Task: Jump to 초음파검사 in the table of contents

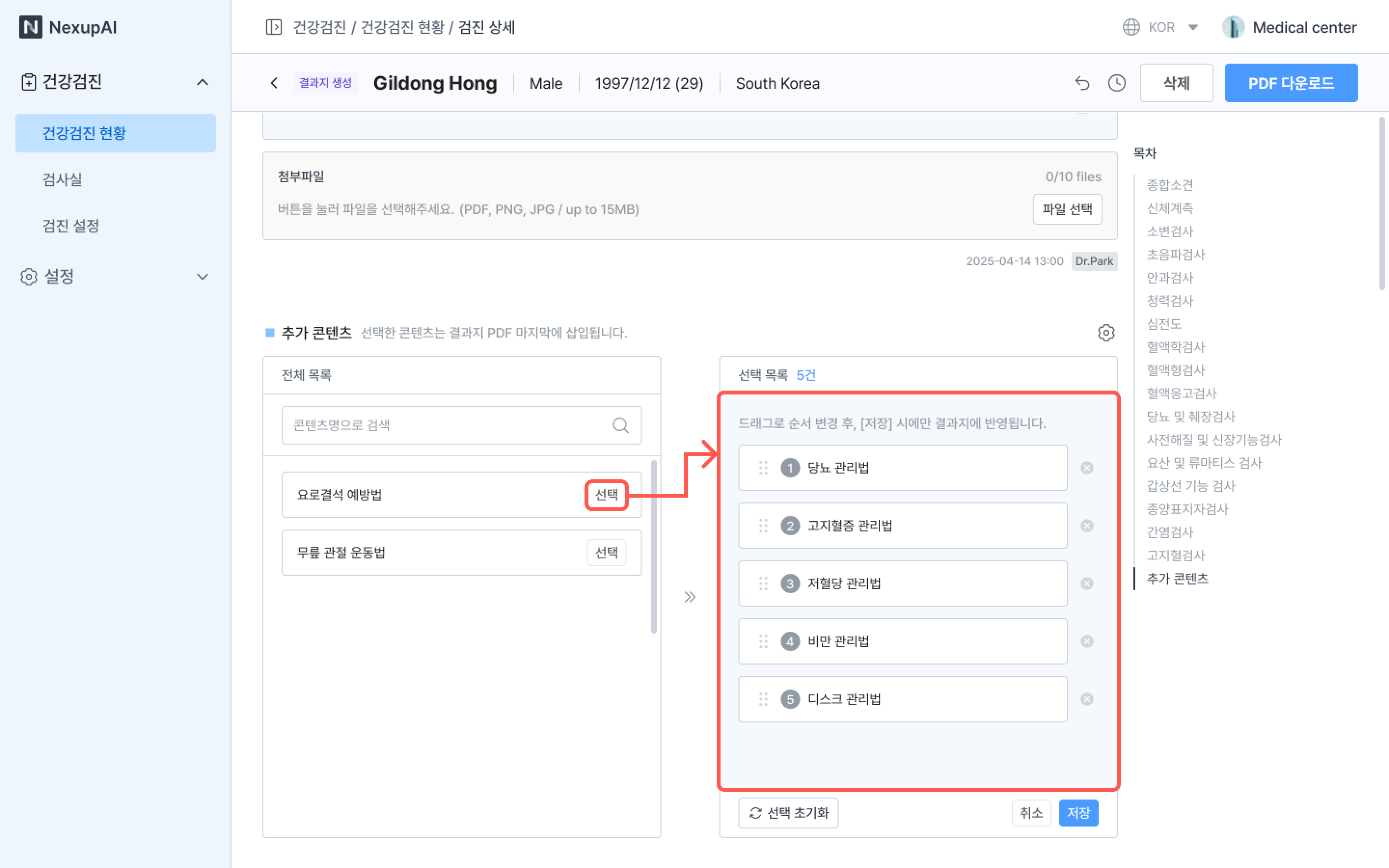Action: click(x=1175, y=254)
